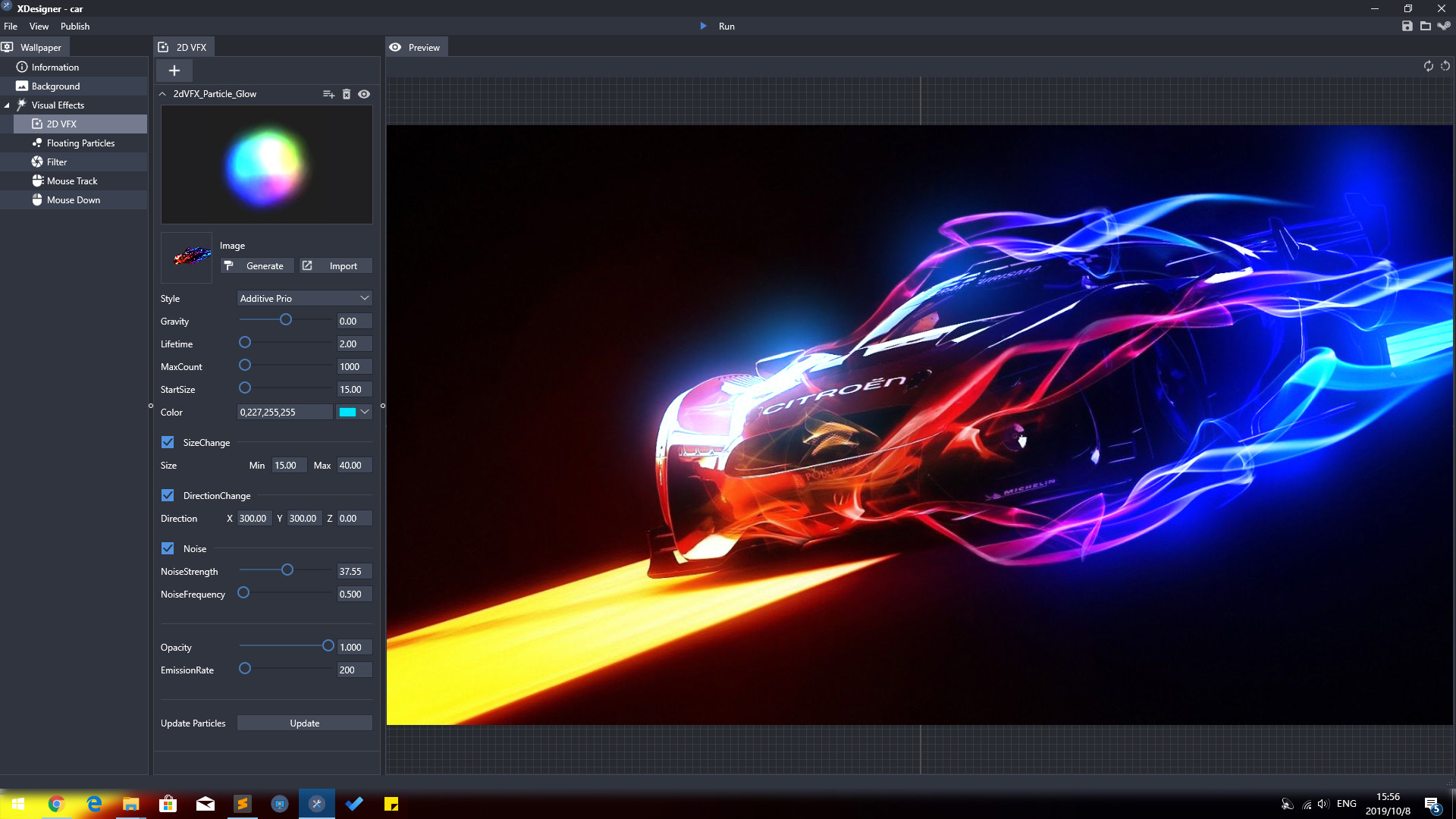Click the add-to-list icon beside 2dVFX_Particle_Glow

point(328,94)
